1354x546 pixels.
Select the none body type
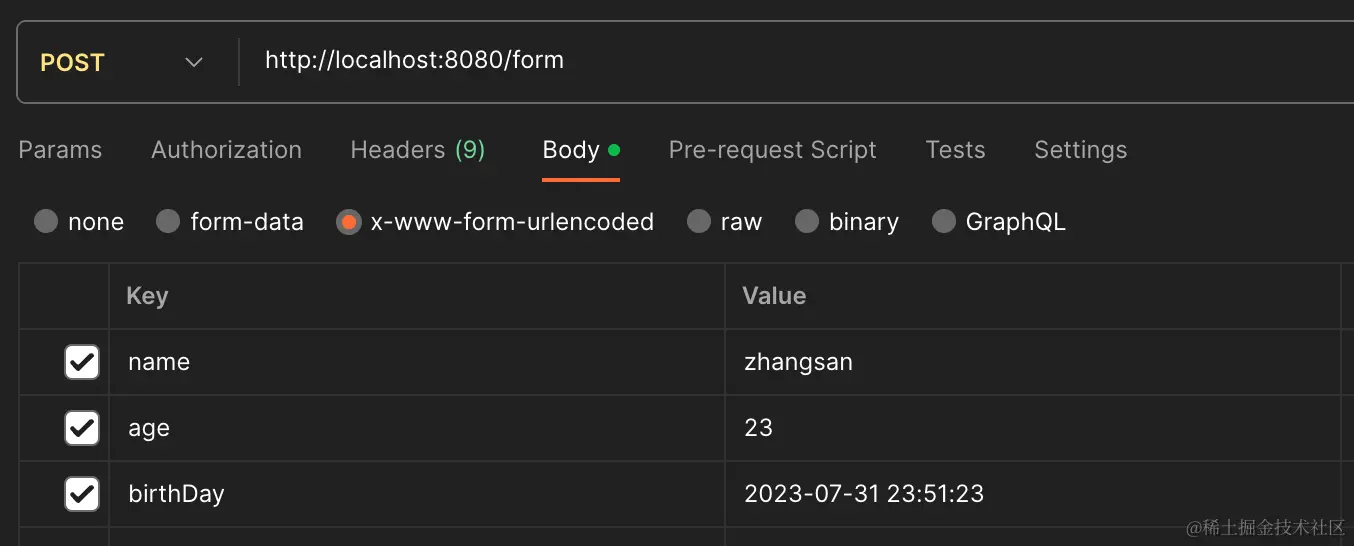46,221
